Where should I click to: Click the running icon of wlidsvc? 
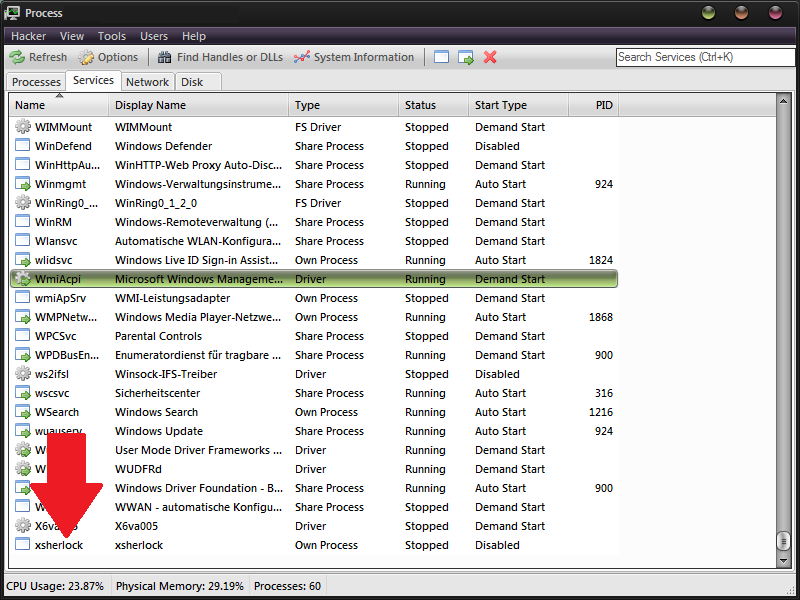[23, 260]
